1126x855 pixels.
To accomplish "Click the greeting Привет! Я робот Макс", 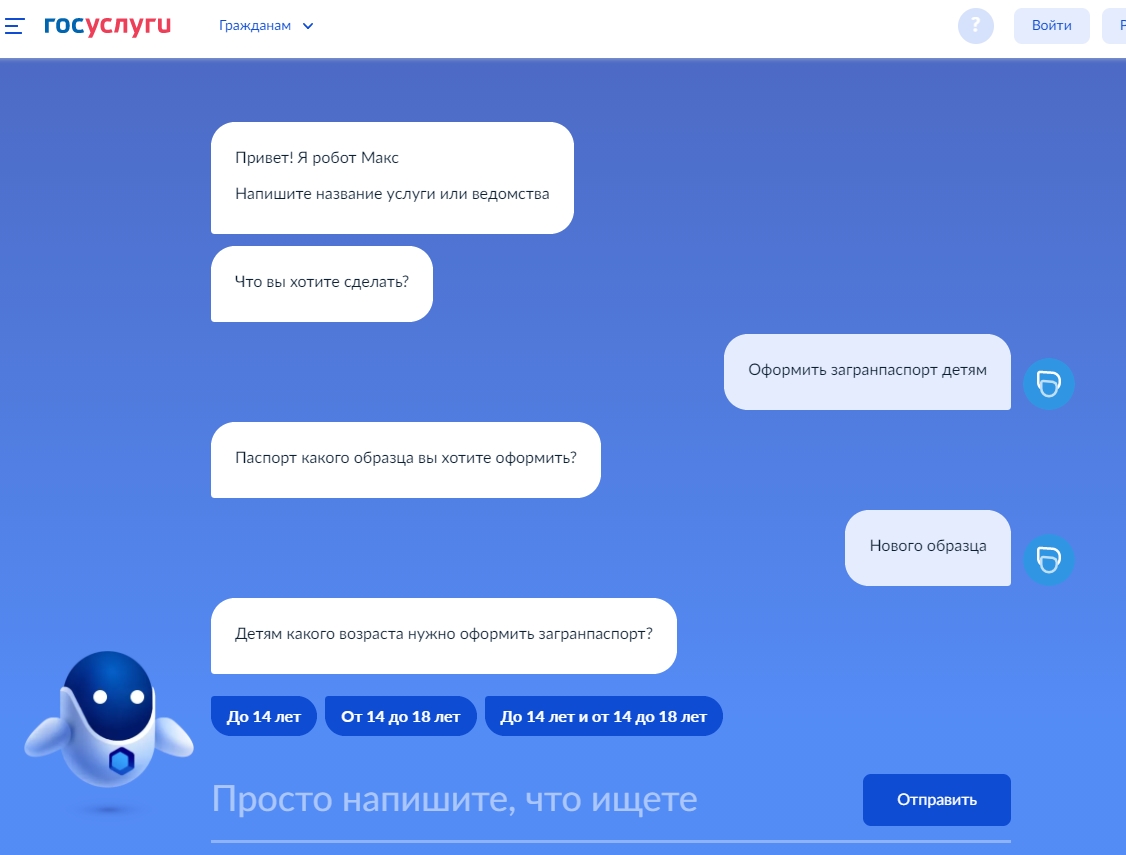I will pos(317,158).
